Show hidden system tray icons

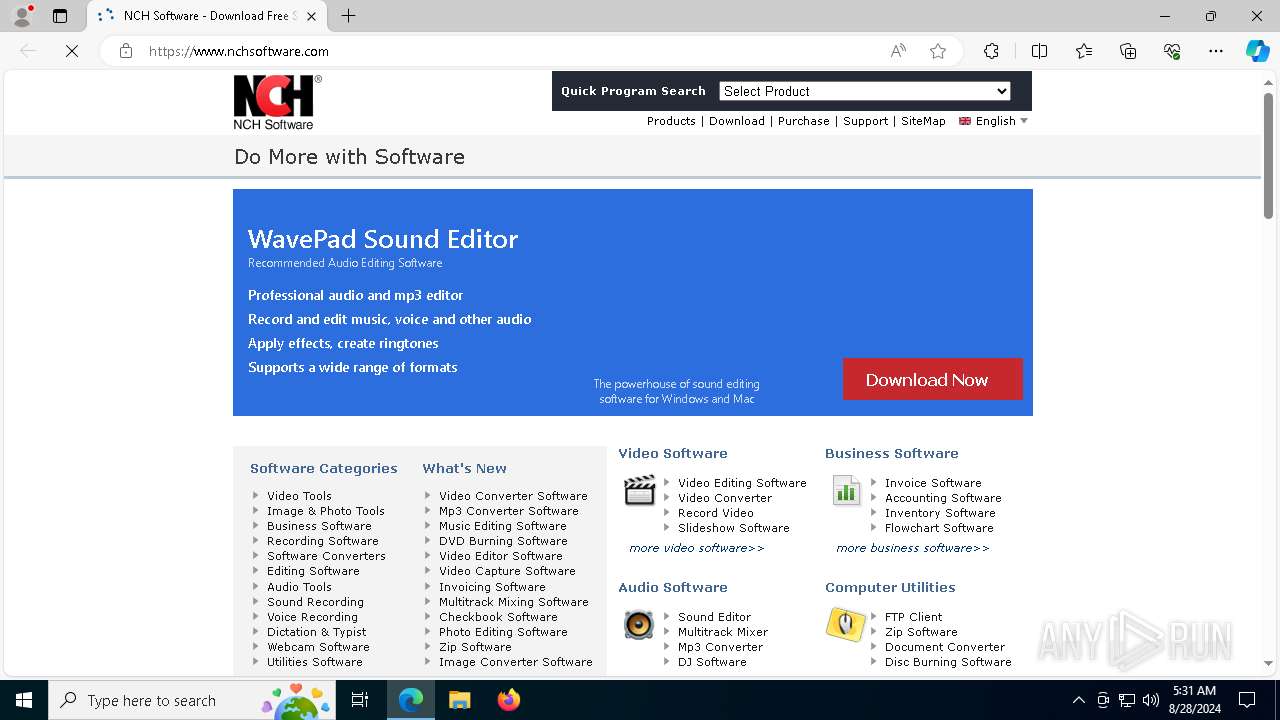(x=1078, y=700)
